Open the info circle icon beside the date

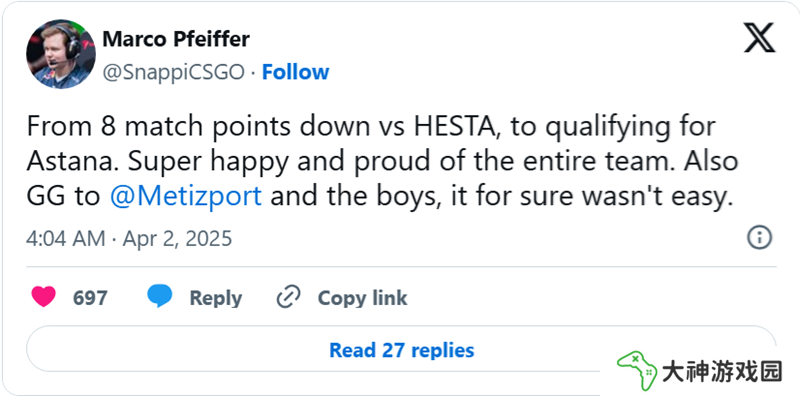(x=759, y=238)
